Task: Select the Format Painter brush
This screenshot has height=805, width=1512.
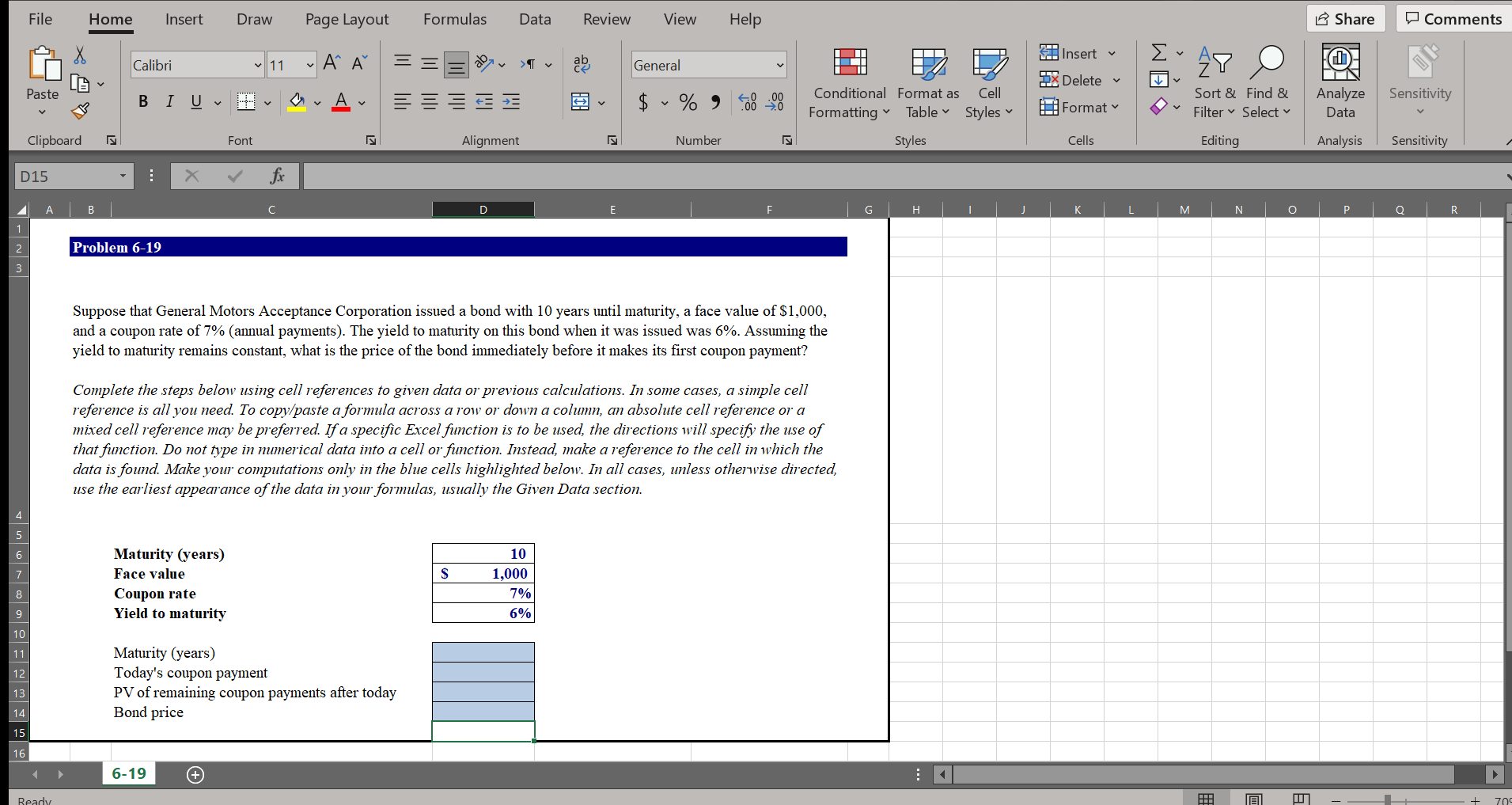Action: [x=80, y=110]
